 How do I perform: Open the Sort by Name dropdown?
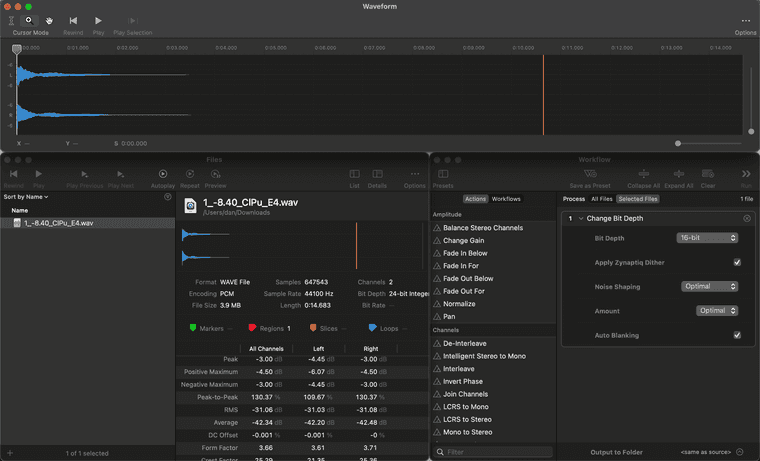pyautogui.click(x=26, y=197)
